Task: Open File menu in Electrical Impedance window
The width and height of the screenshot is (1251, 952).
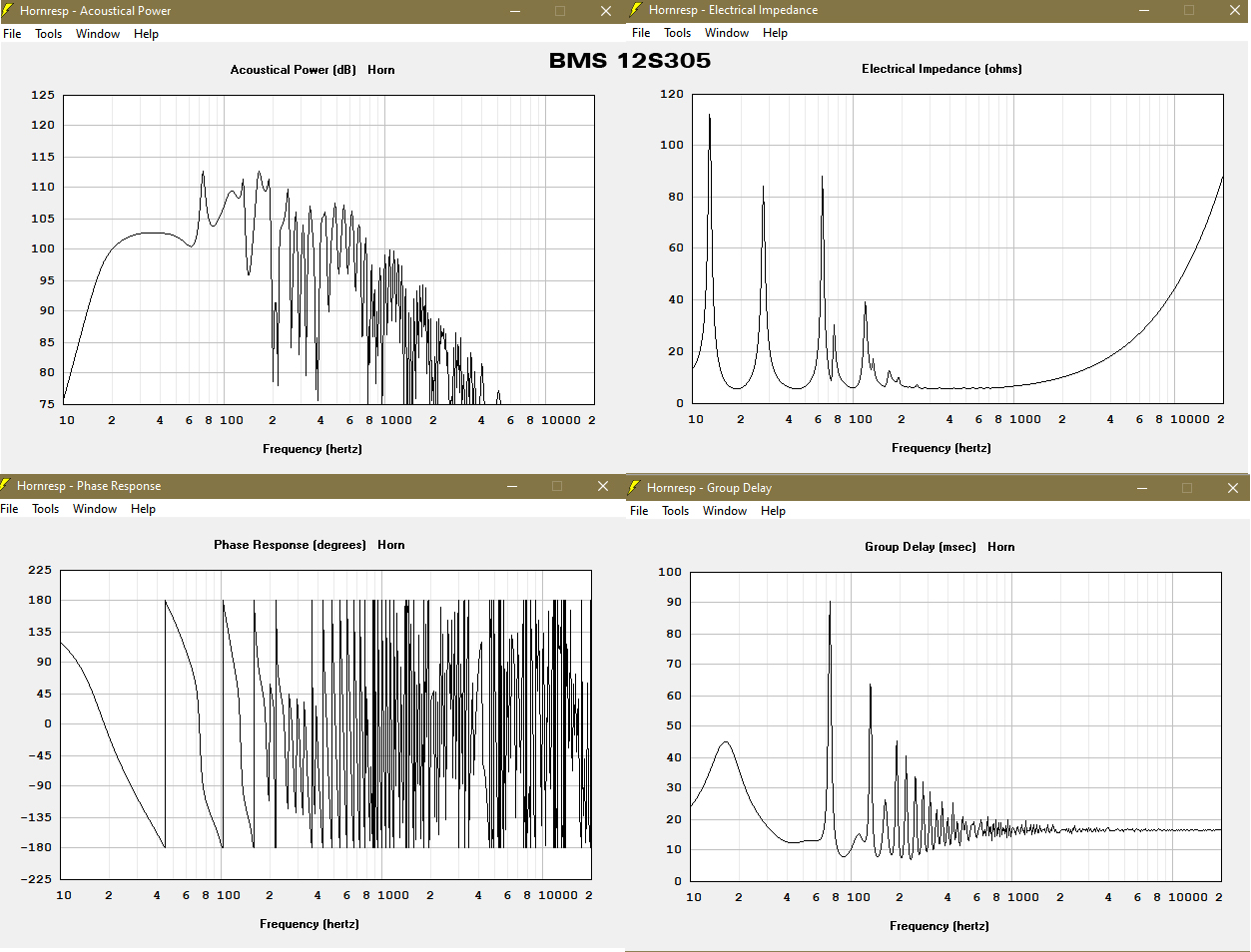Action: click(x=641, y=33)
